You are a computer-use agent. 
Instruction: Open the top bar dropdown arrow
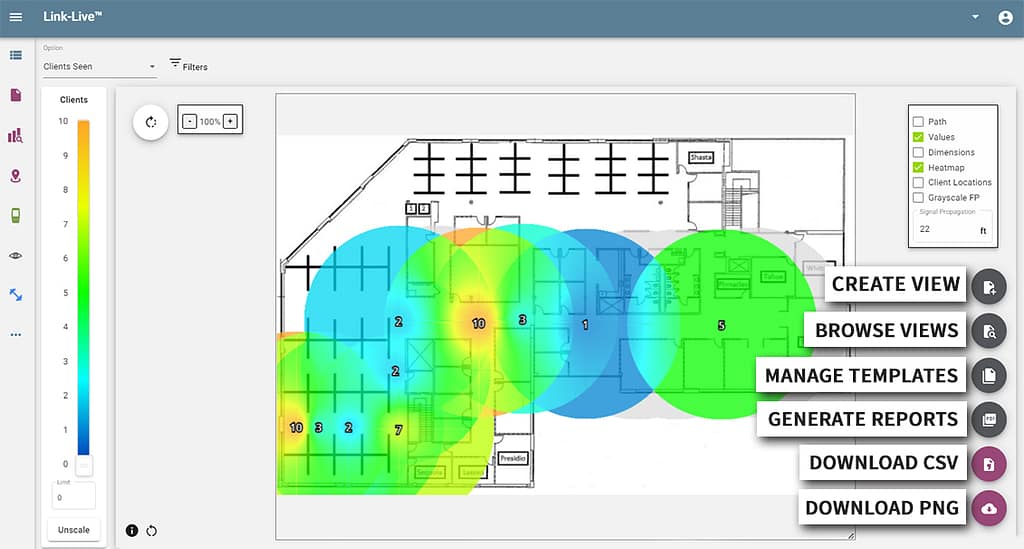tap(975, 17)
